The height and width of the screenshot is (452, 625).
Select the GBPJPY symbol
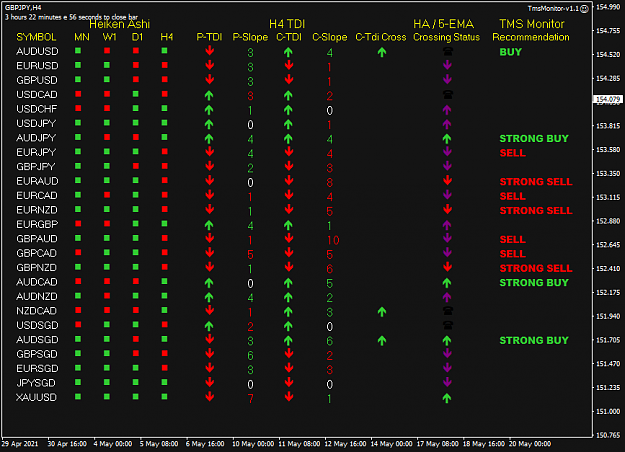[x=35, y=167]
